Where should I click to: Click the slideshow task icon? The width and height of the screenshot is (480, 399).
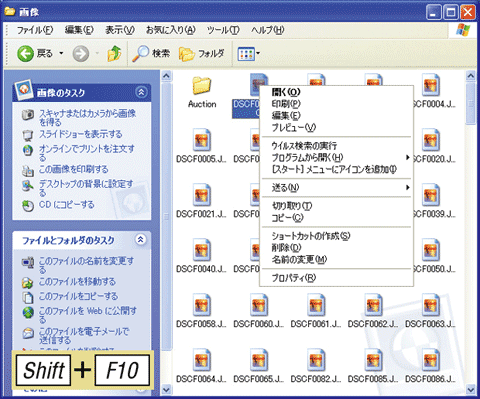pyautogui.click(x=28, y=135)
